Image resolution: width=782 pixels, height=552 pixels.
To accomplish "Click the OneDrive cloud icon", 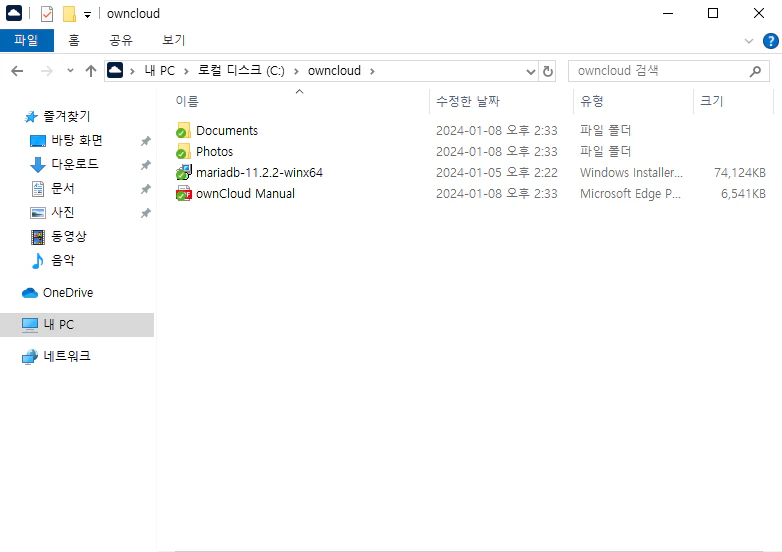I will pyautogui.click(x=30, y=293).
